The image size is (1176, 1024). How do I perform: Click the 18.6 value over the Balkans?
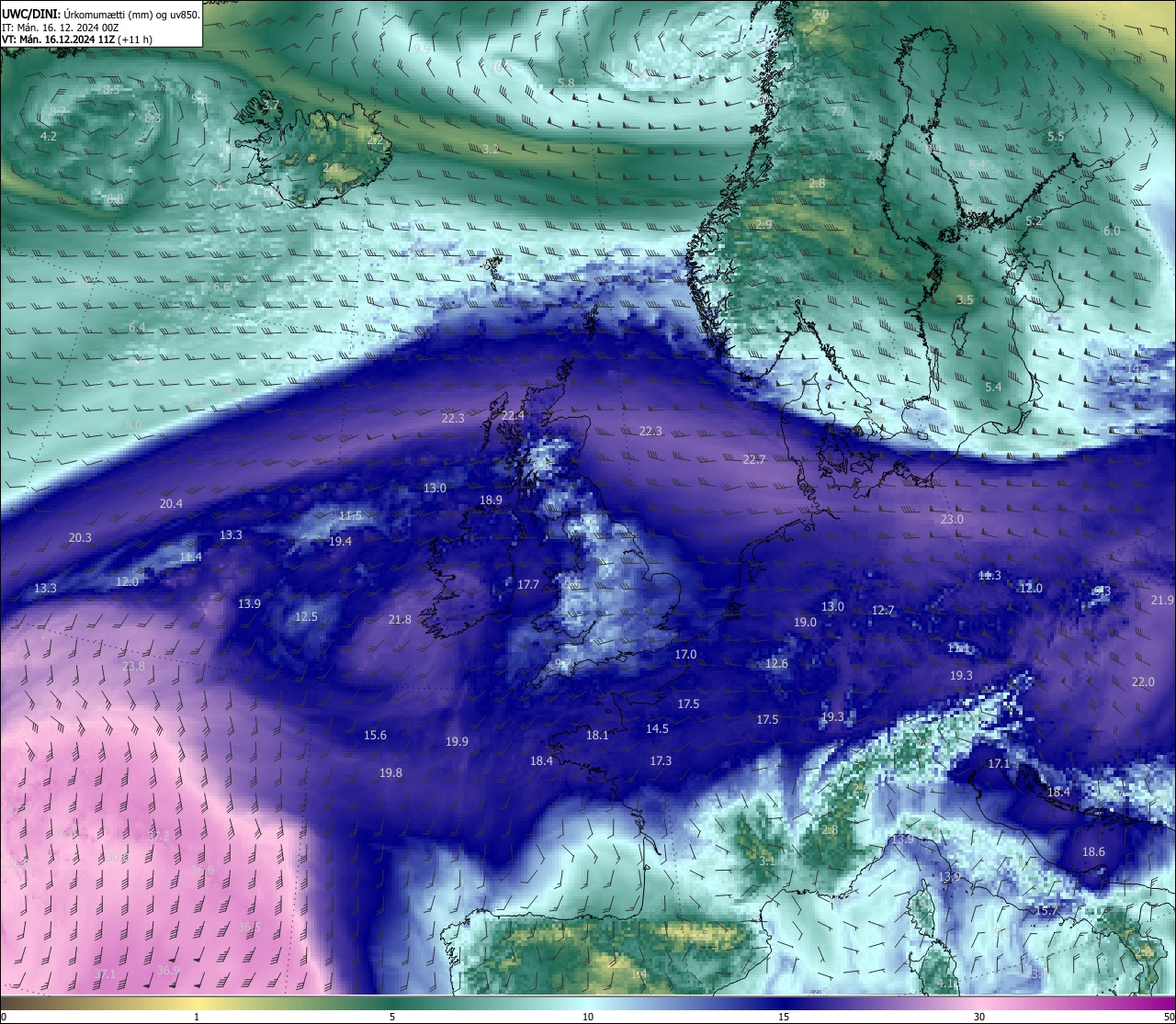click(1093, 851)
